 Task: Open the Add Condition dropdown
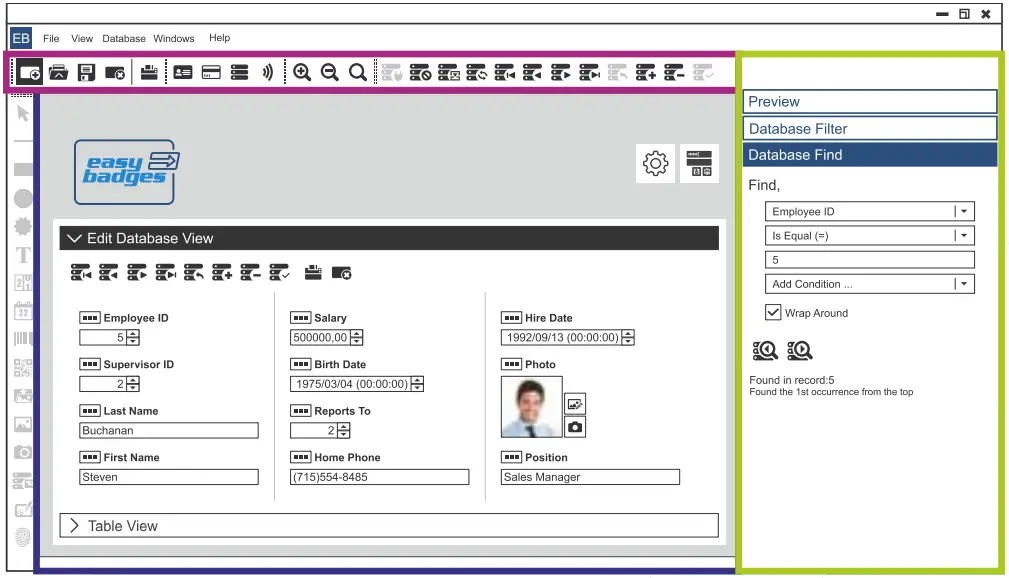pos(963,283)
